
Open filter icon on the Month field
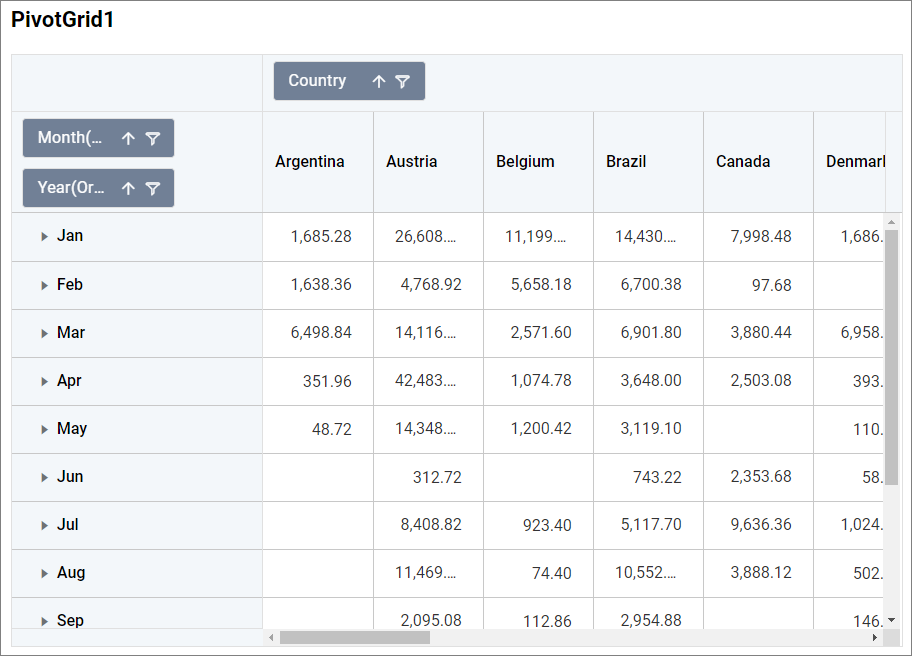tap(152, 139)
